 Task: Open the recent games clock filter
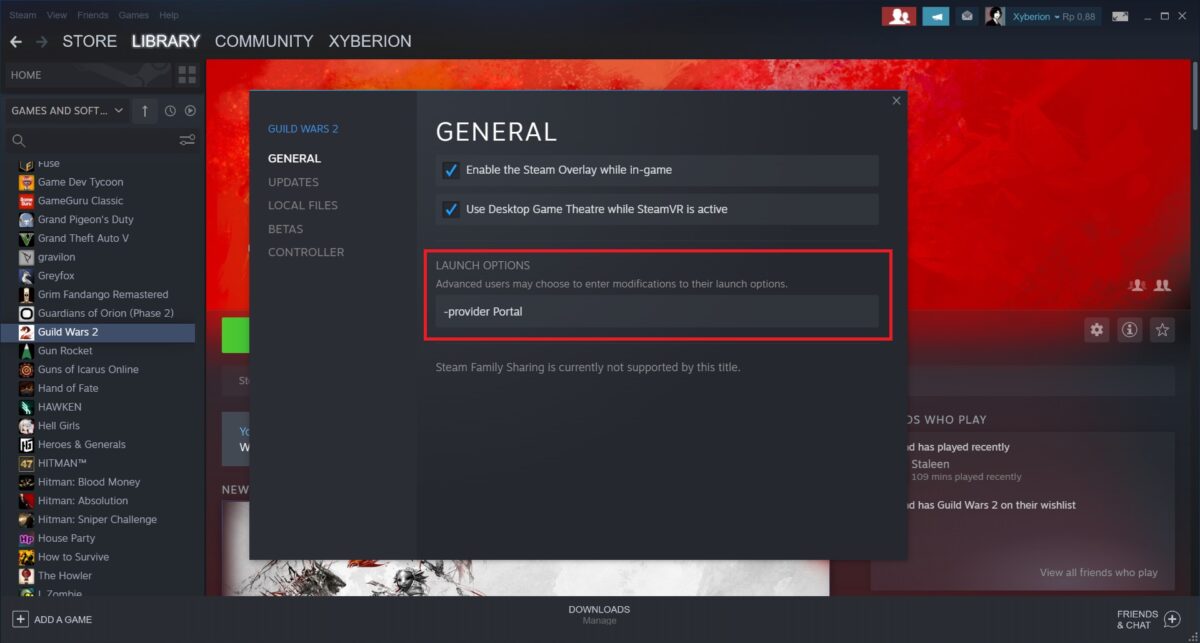point(168,110)
